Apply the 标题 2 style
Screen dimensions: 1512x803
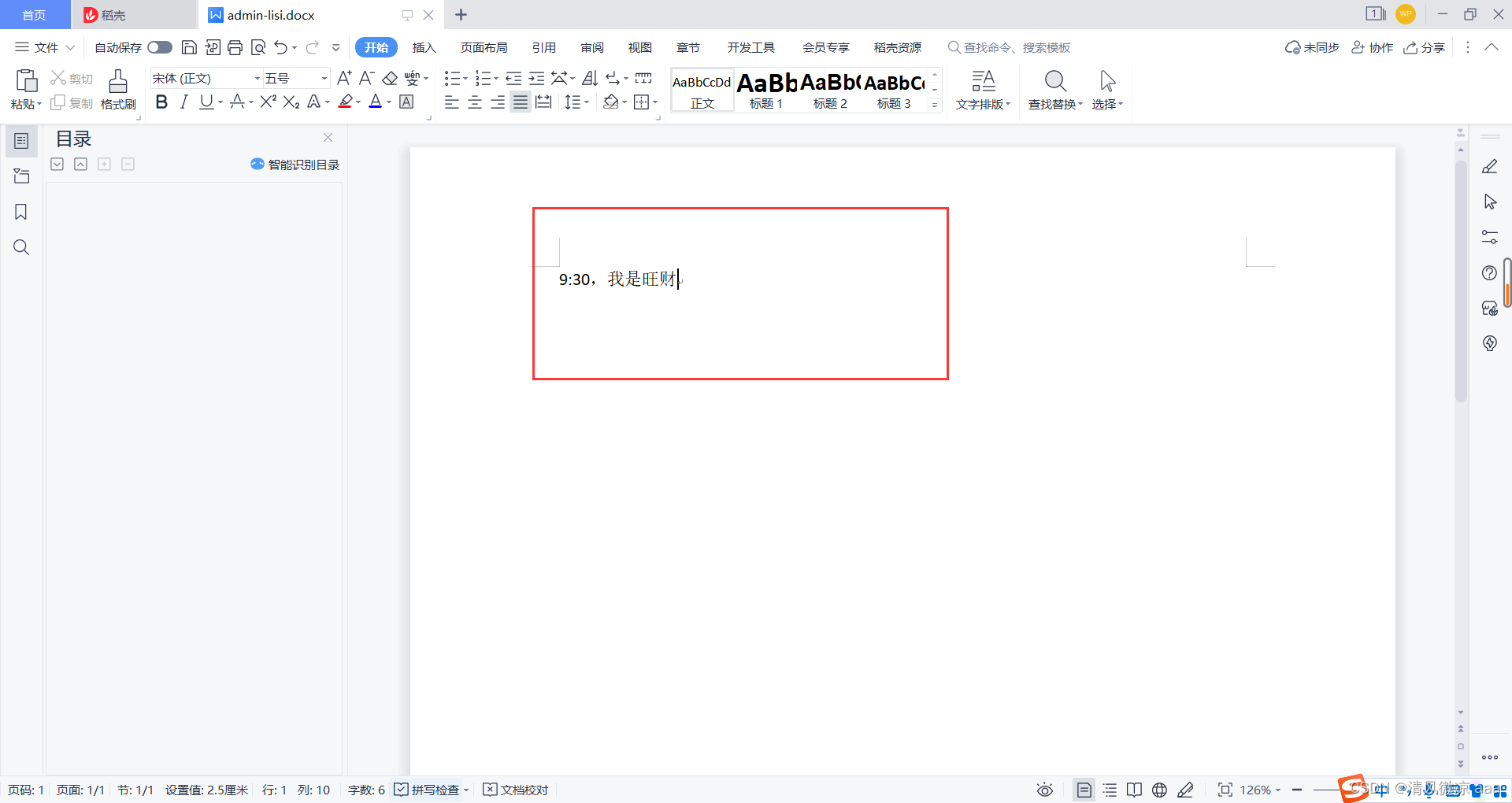coord(830,90)
